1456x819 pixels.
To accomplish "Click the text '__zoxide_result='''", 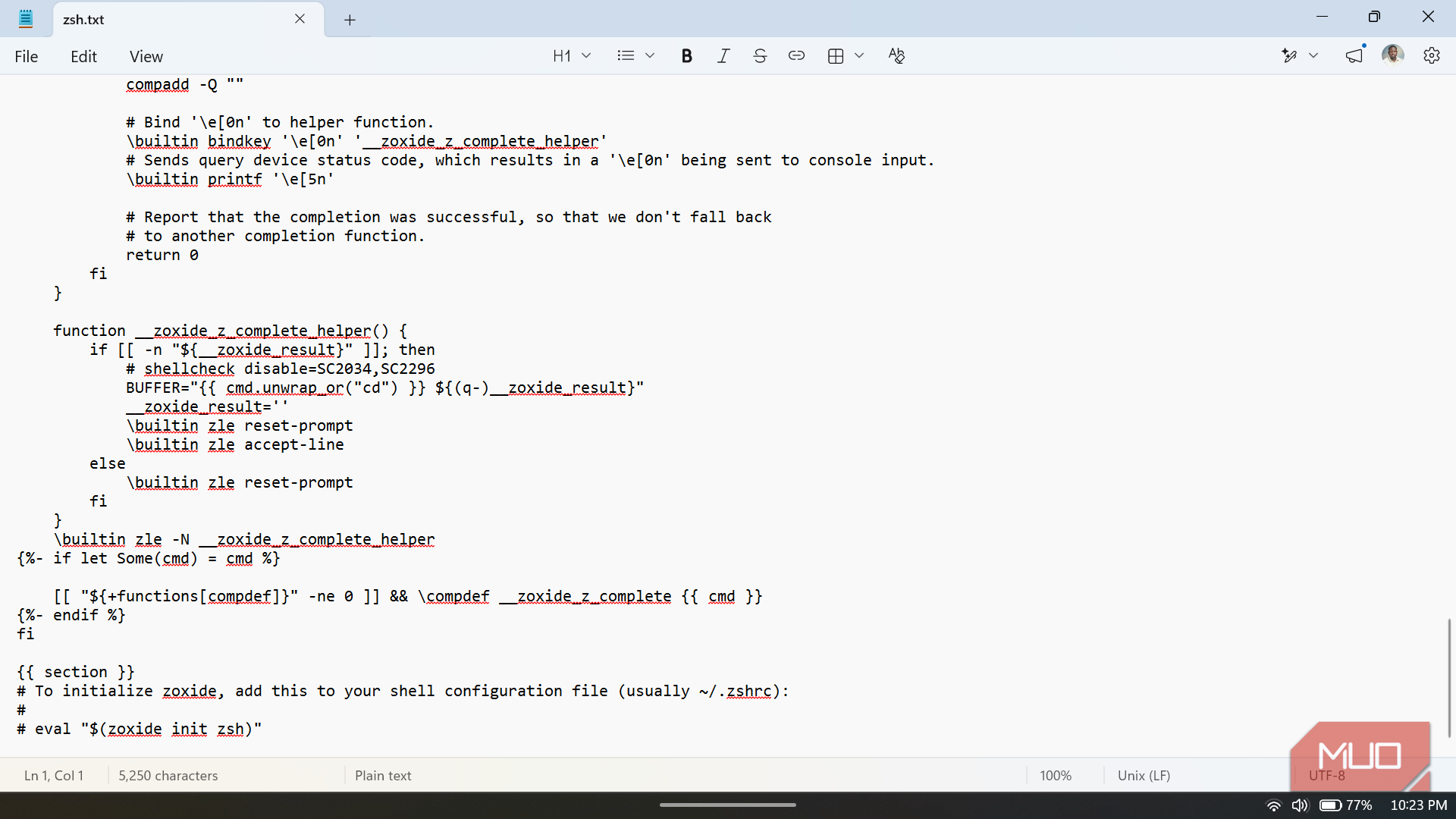I will click(207, 406).
